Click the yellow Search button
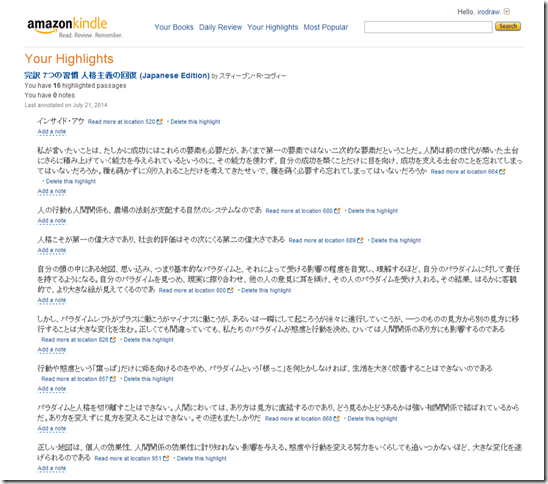548x484 pixels. [x=508, y=26]
